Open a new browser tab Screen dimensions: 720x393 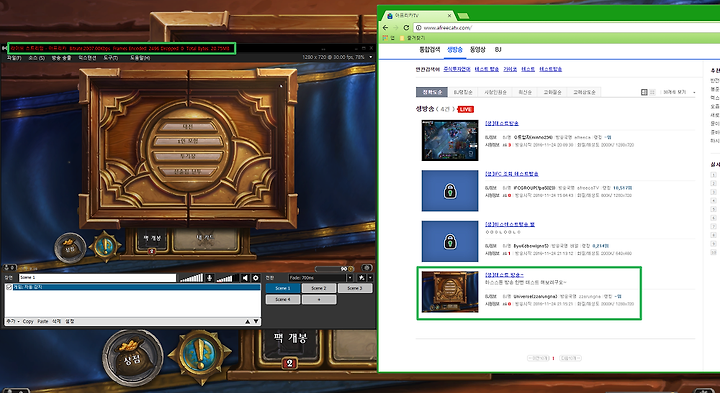pyautogui.click(x=463, y=16)
